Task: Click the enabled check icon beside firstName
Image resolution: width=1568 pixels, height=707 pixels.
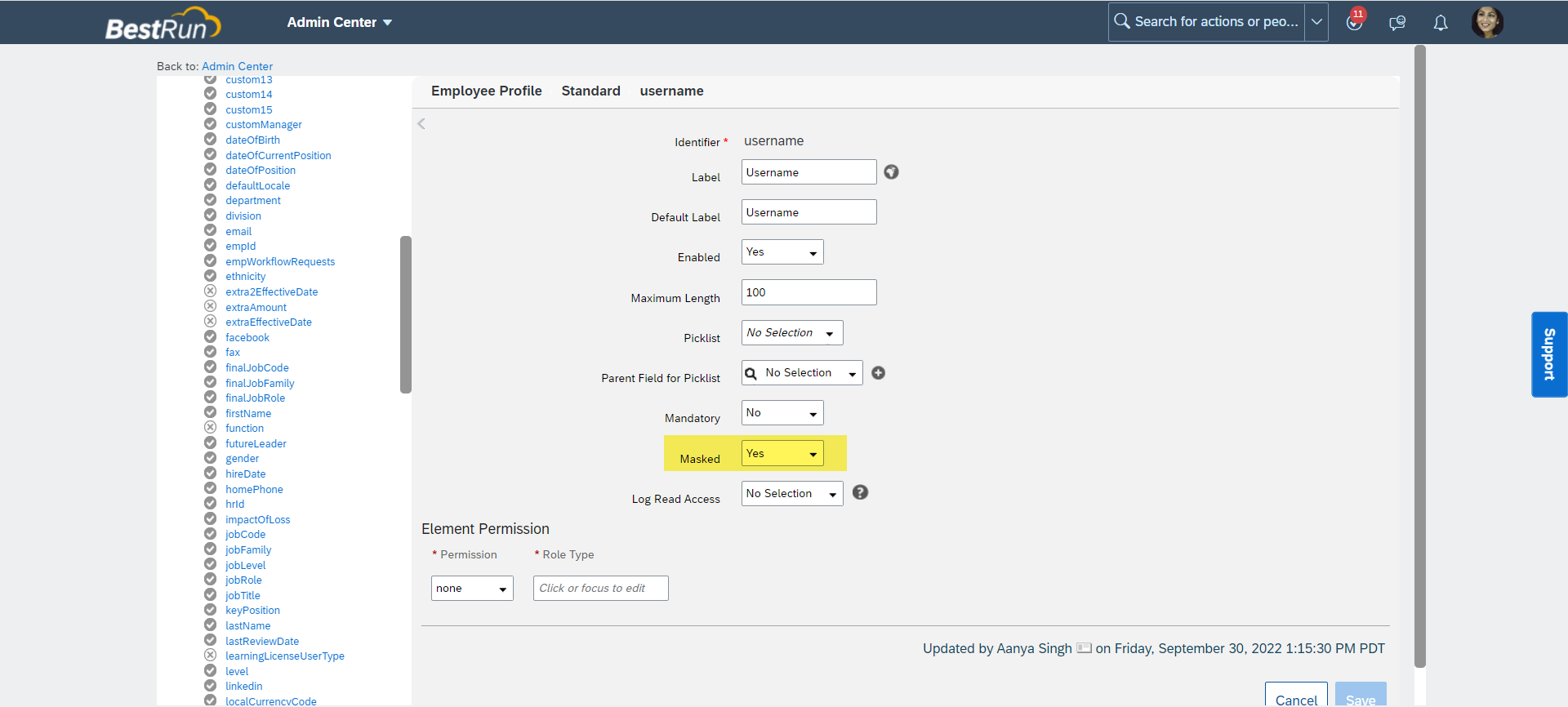Action: coord(210,412)
